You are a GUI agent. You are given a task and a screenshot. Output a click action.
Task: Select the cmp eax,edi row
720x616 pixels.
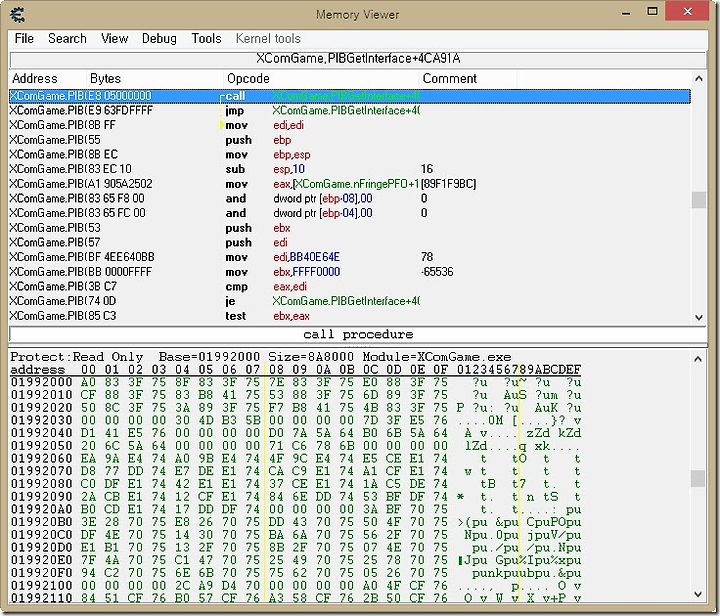(349, 287)
